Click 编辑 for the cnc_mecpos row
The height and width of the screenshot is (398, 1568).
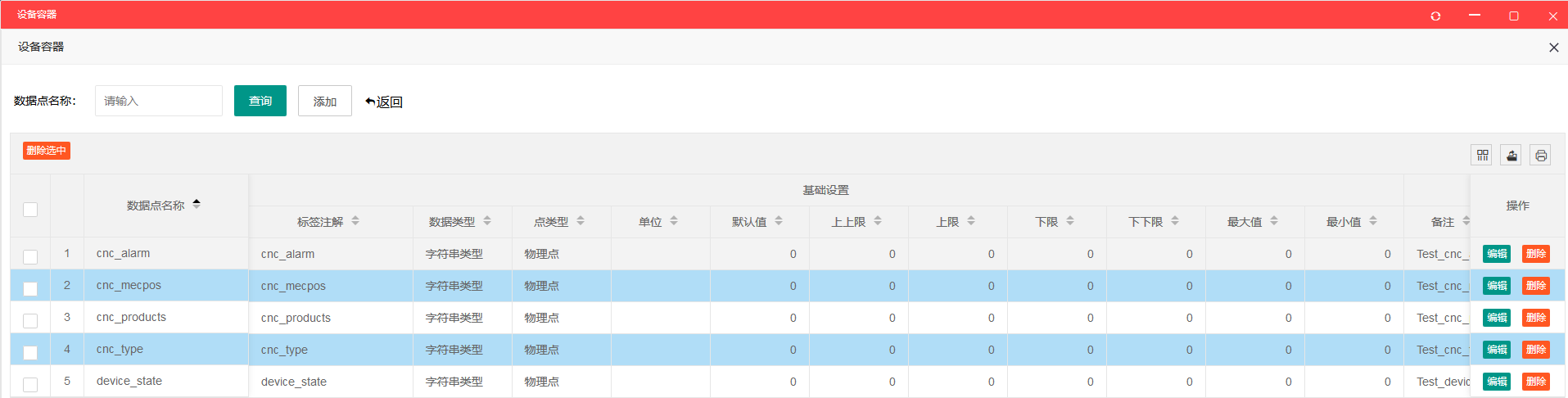coord(1497,286)
